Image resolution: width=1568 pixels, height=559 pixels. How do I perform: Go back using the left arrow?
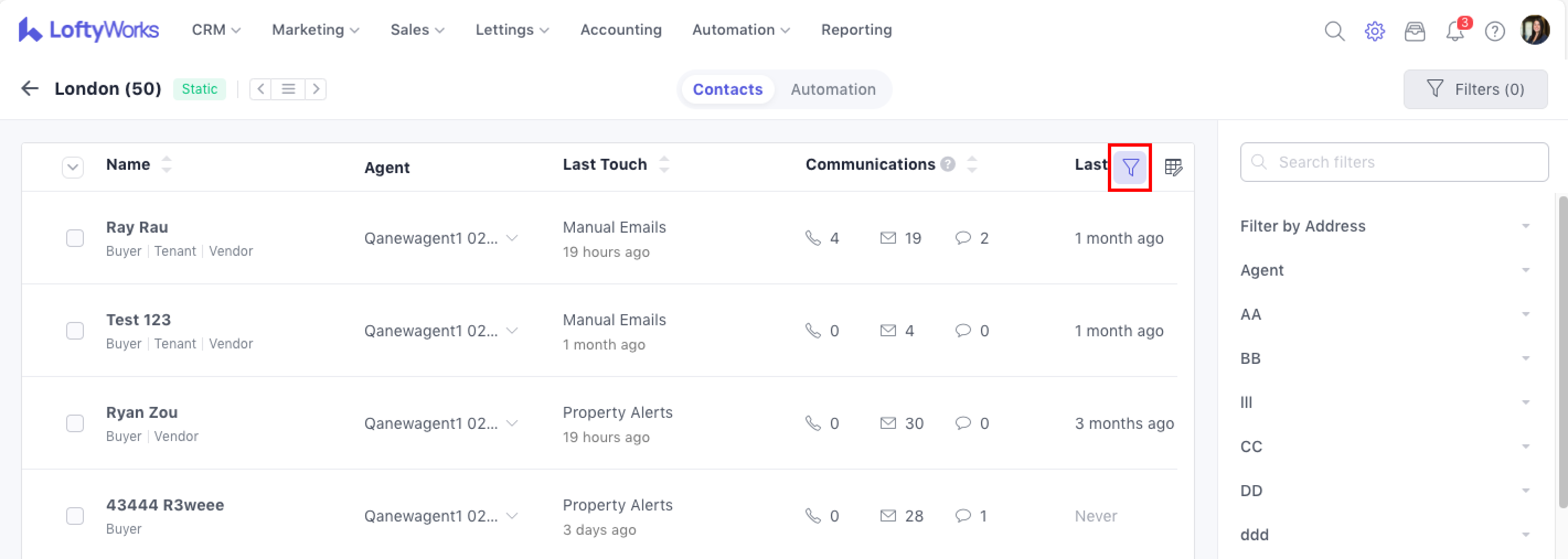point(30,89)
